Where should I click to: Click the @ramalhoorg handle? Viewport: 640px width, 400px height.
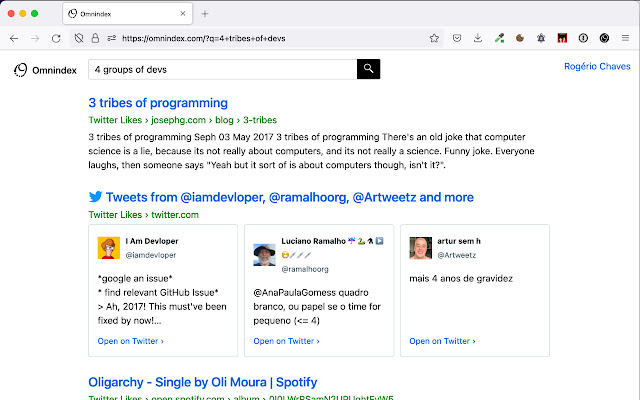(x=305, y=269)
